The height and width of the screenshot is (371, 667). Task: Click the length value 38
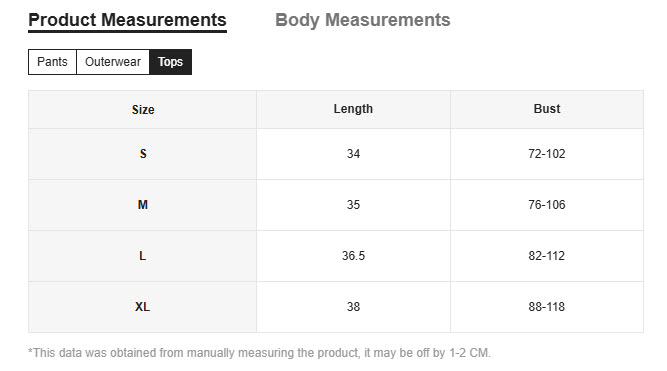click(353, 307)
